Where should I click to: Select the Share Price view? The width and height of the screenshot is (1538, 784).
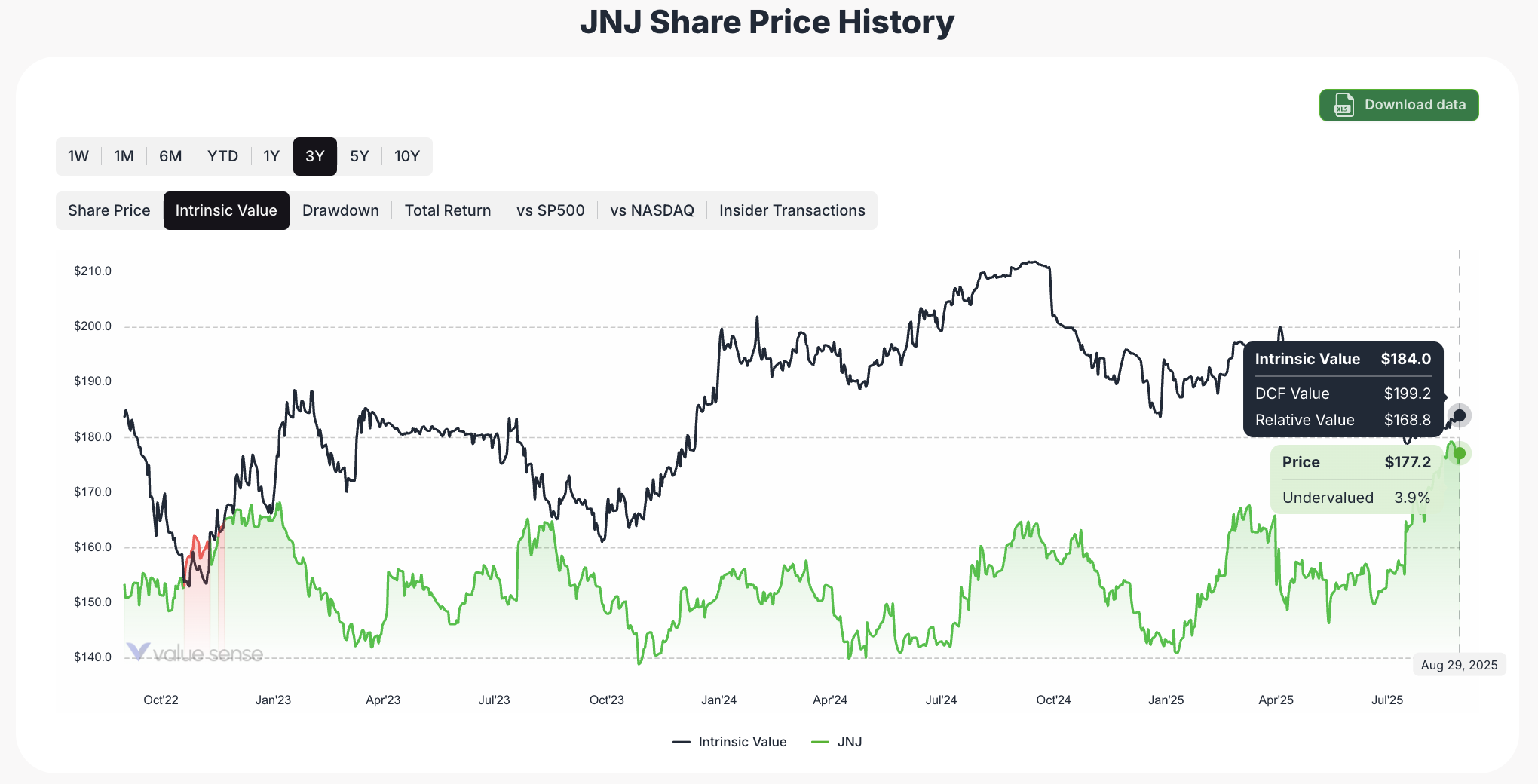pyautogui.click(x=109, y=210)
